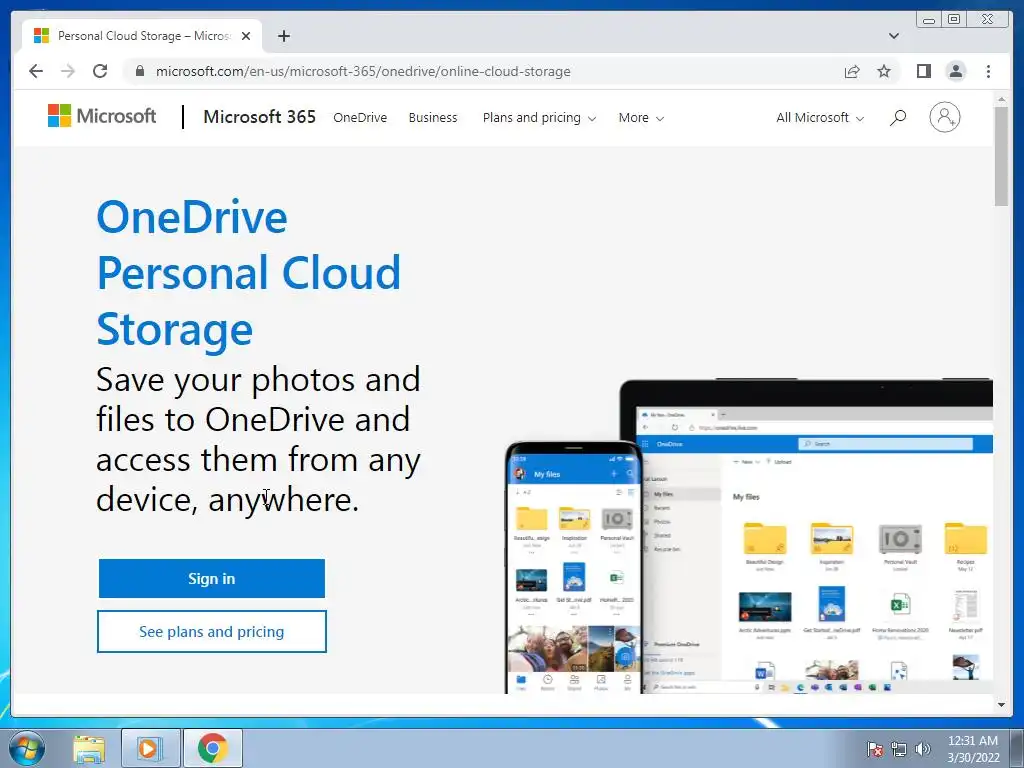1024x768 pixels.
Task: Click the laptop OneDrive mockup image
Action: tap(816, 536)
